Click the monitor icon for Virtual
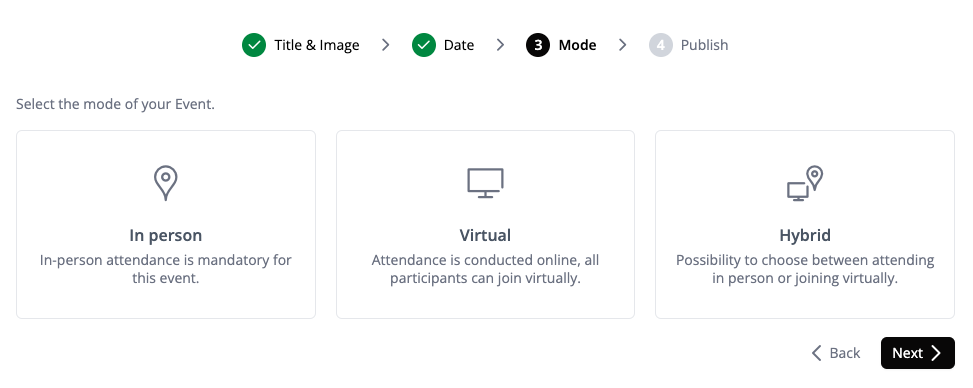The image size is (973, 388). (x=485, y=183)
